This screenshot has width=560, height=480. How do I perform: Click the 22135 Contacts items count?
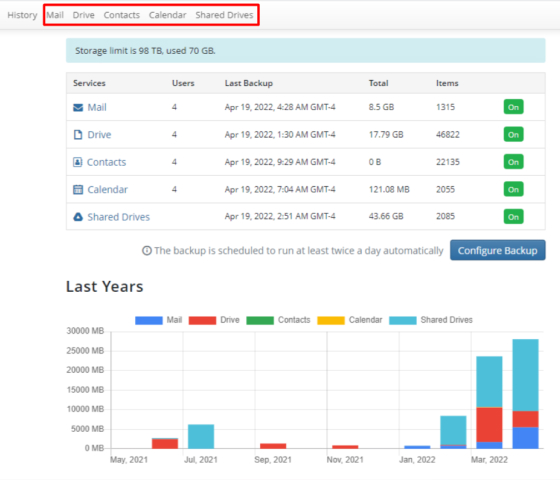click(448, 162)
